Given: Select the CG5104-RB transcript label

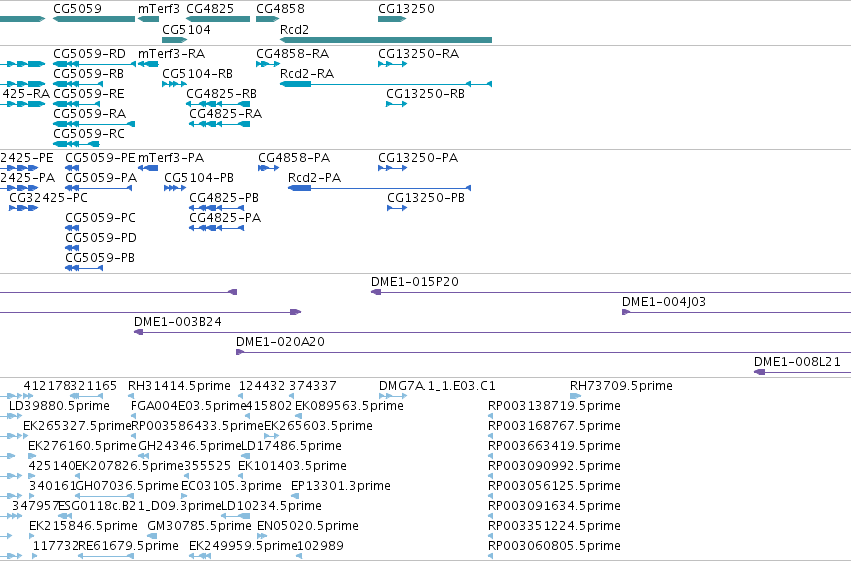Looking at the screenshot, I should tap(198, 74).
